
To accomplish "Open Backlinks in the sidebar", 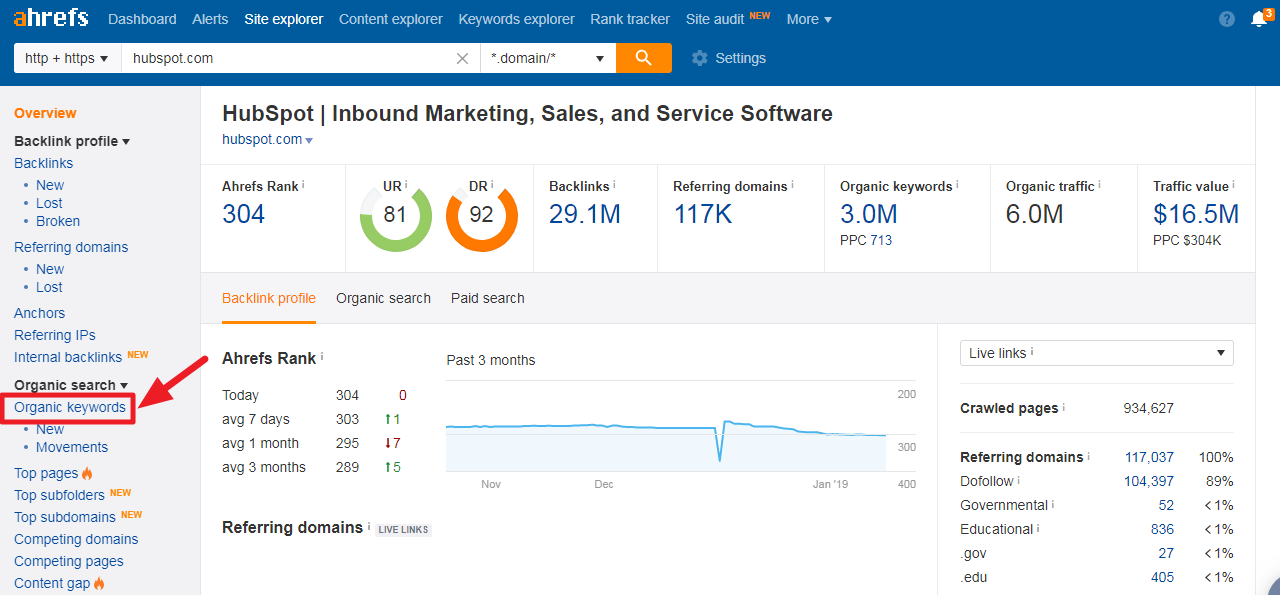I will (x=43, y=163).
